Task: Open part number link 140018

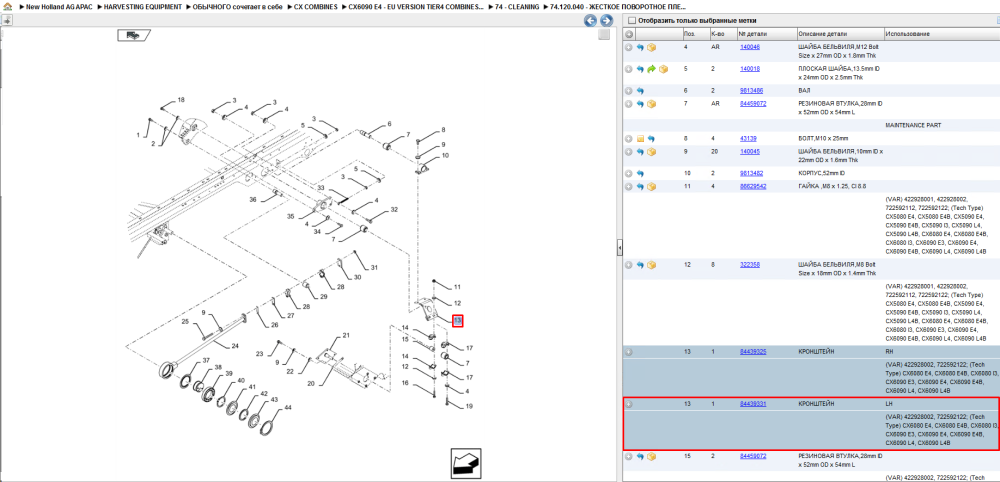Action: tap(750, 69)
